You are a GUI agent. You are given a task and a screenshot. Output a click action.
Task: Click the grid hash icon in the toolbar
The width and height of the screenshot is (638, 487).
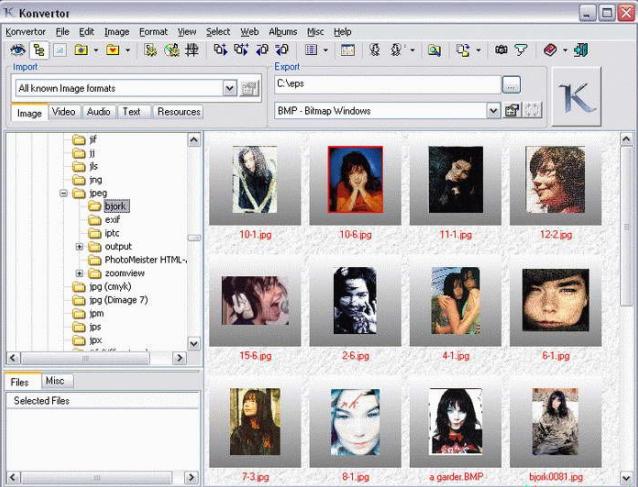(x=191, y=50)
